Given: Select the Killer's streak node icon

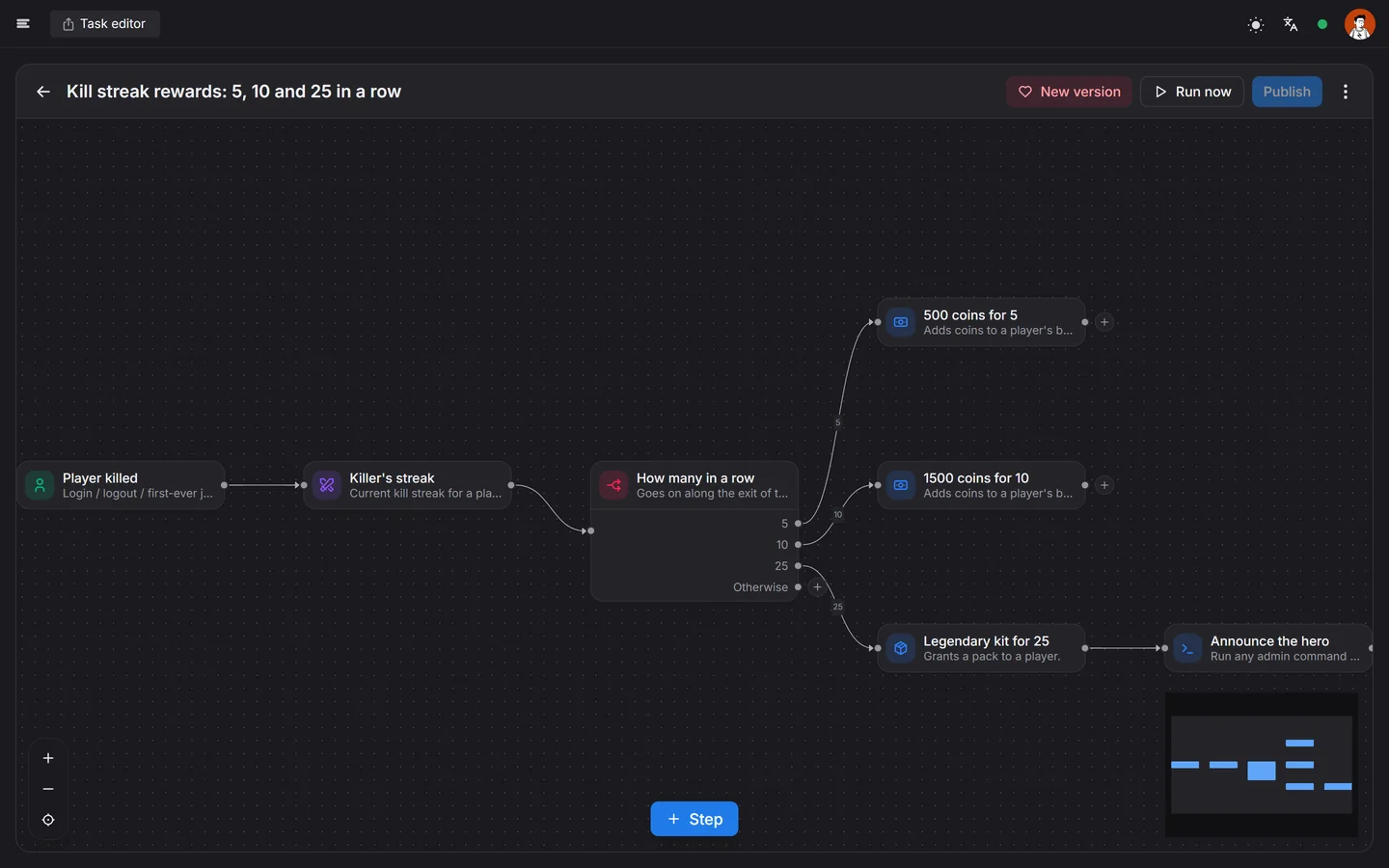Looking at the screenshot, I should tap(327, 485).
